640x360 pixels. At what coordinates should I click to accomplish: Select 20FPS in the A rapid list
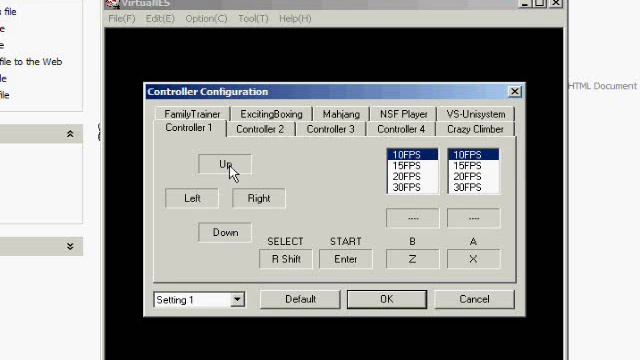click(473, 176)
